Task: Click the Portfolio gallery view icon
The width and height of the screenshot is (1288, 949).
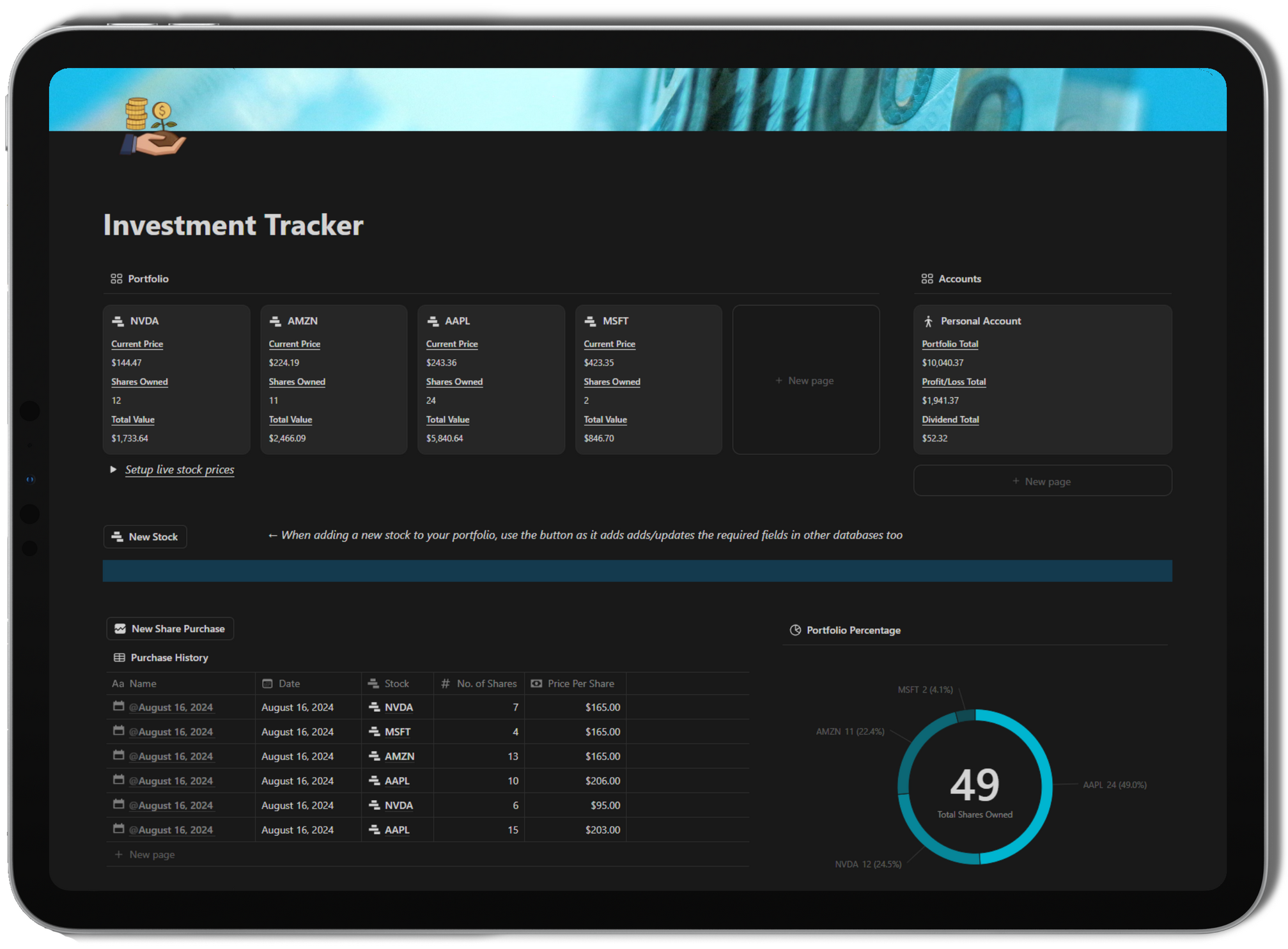Action: (116, 279)
